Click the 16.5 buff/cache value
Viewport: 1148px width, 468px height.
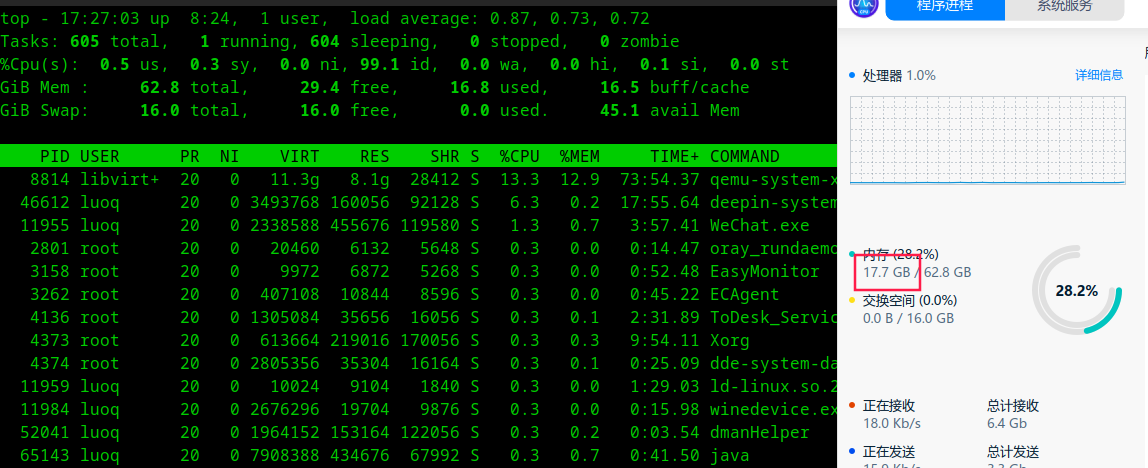point(675,88)
